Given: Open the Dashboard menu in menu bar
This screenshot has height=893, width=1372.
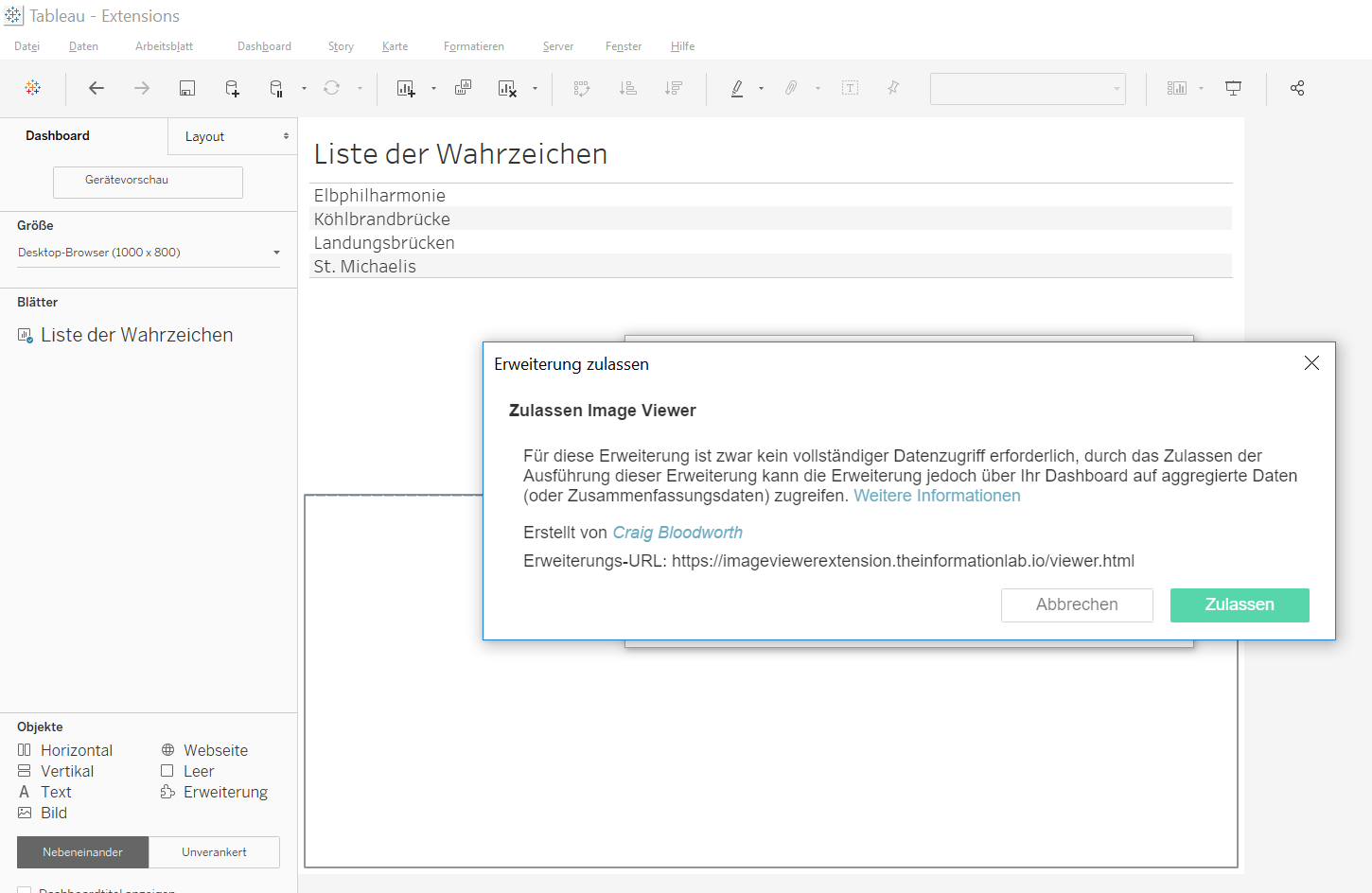Looking at the screenshot, I should [264, 46].
